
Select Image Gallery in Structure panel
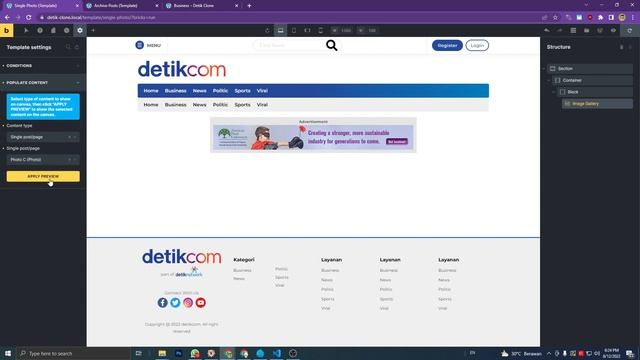(x=597, y=104)
